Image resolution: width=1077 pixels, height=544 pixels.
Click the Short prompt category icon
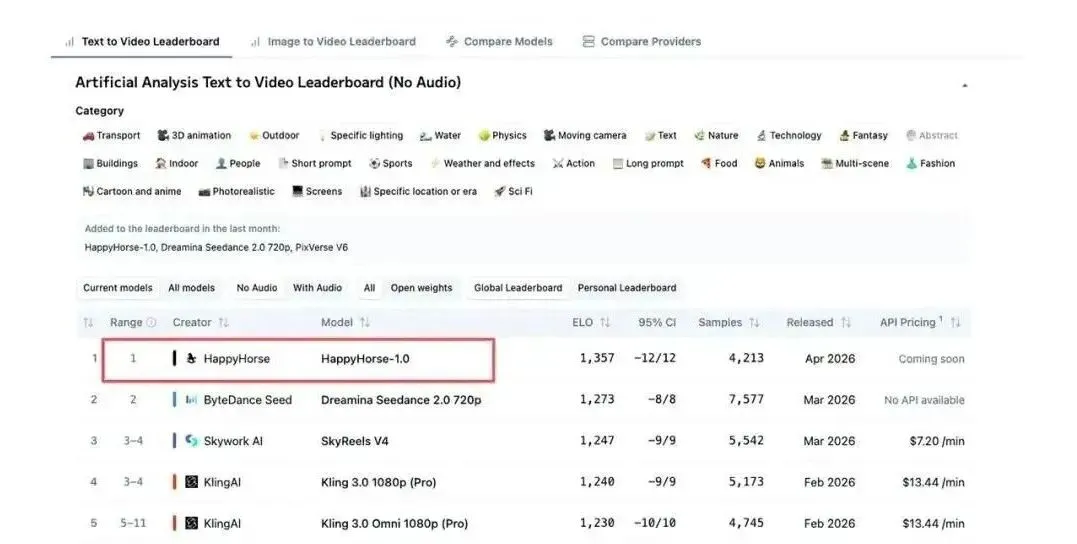283,163
